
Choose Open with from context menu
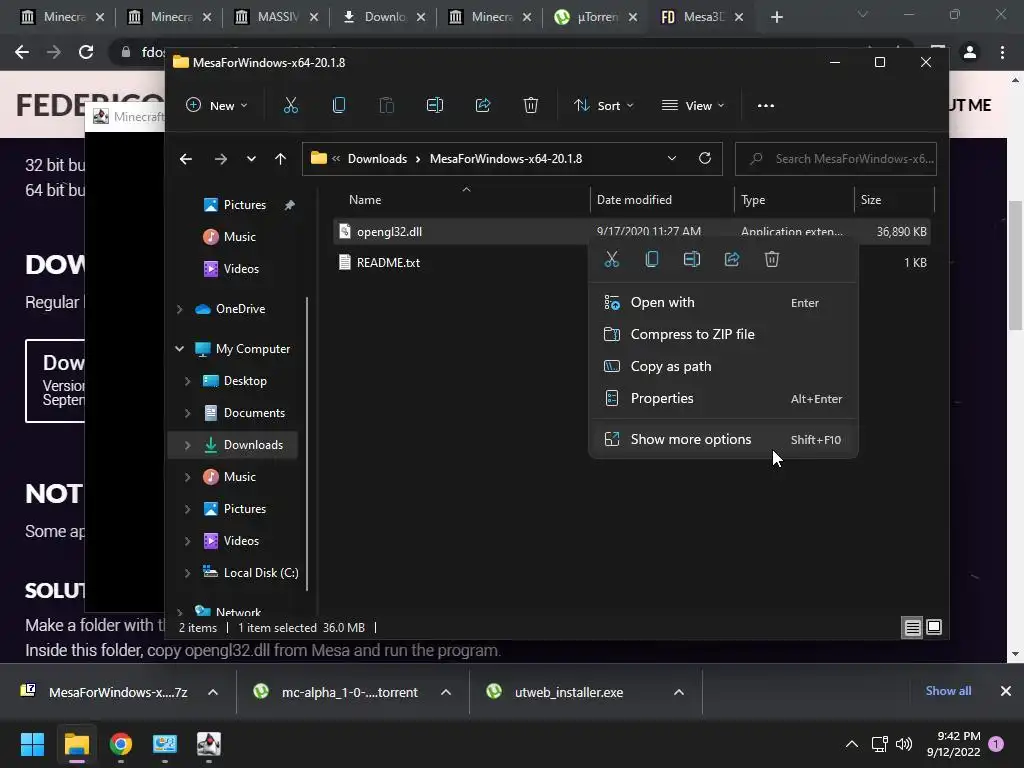click(x=724, y=302)
